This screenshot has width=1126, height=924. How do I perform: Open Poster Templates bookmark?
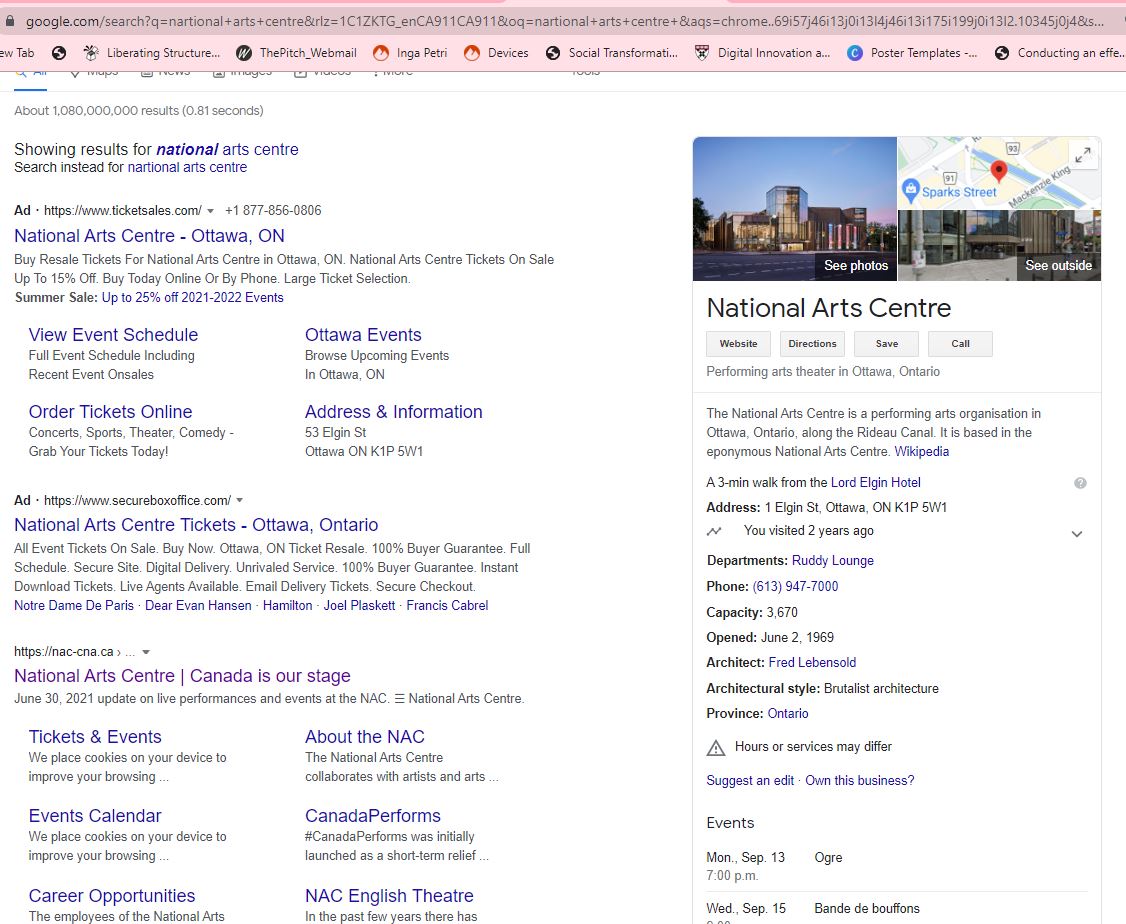(x=912, y=52)
